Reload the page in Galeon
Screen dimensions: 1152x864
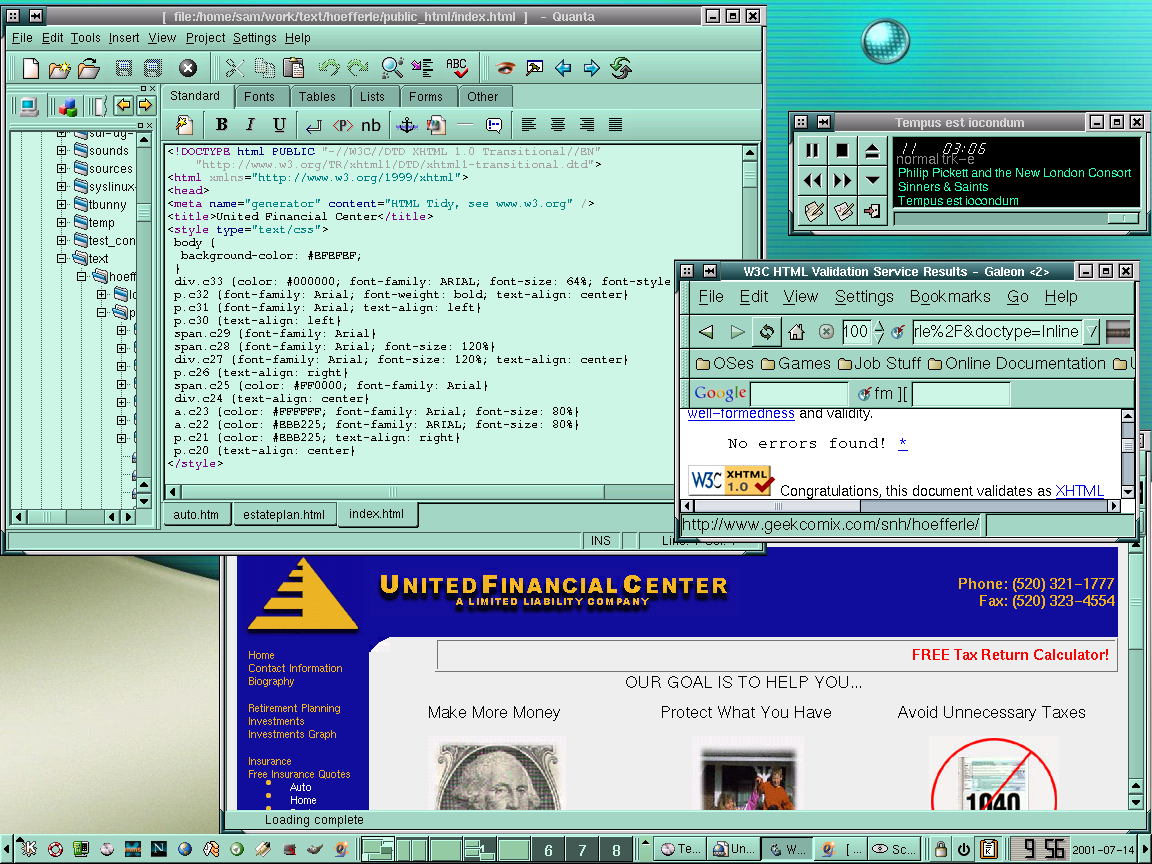[766, 332]
